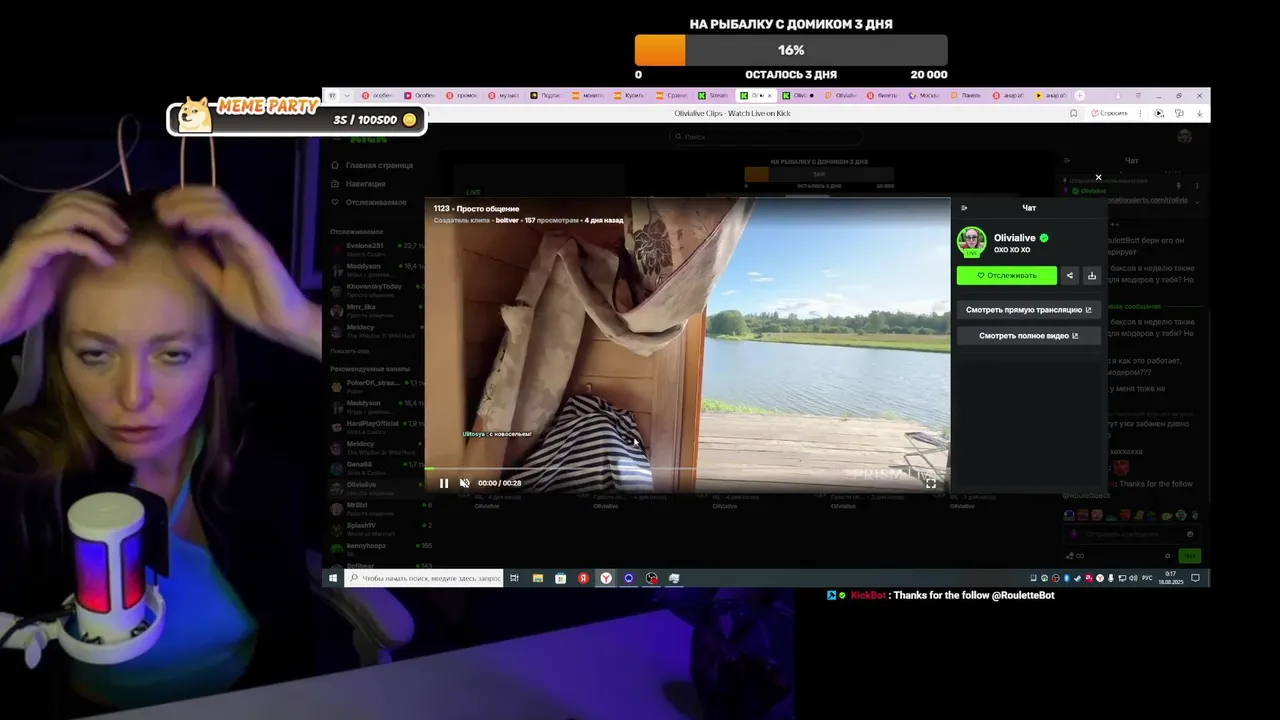The image size is (1280, 720).
Task: Open clip creator boltver profile
Action: (507, 220)
